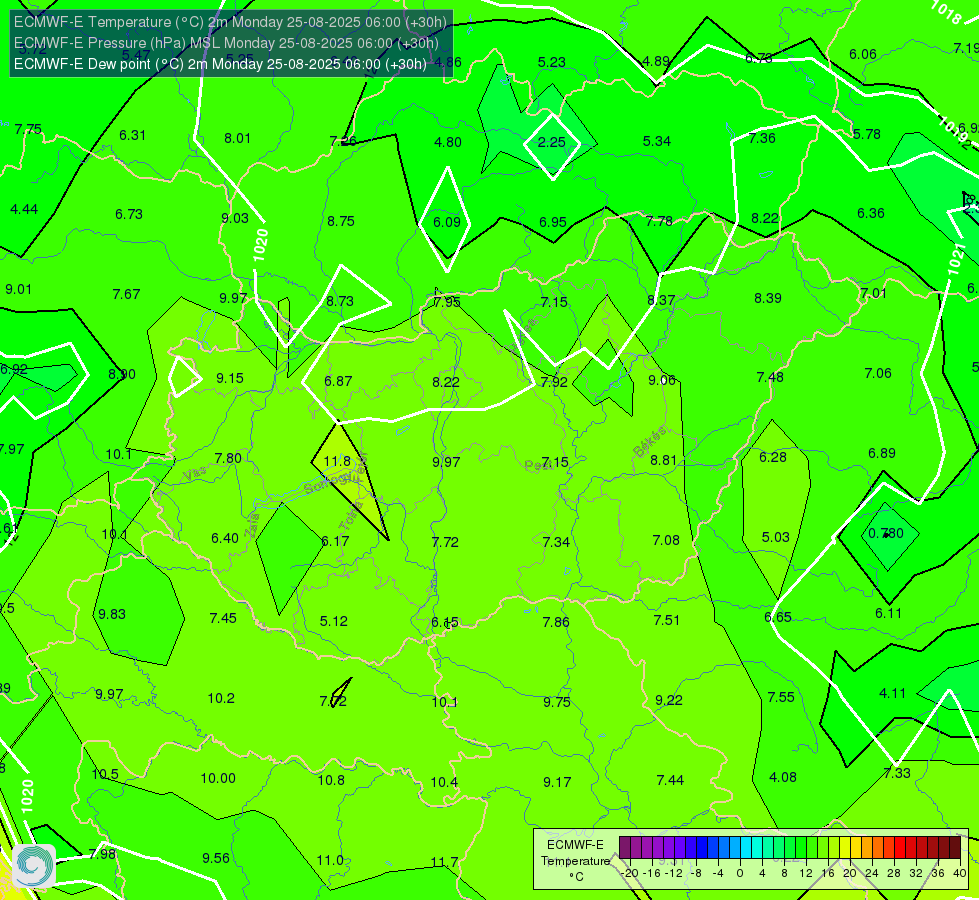Viewport: 979px width, 900px height.
Task: Click the 6.31 value on the map
Action: click(132, 136)
